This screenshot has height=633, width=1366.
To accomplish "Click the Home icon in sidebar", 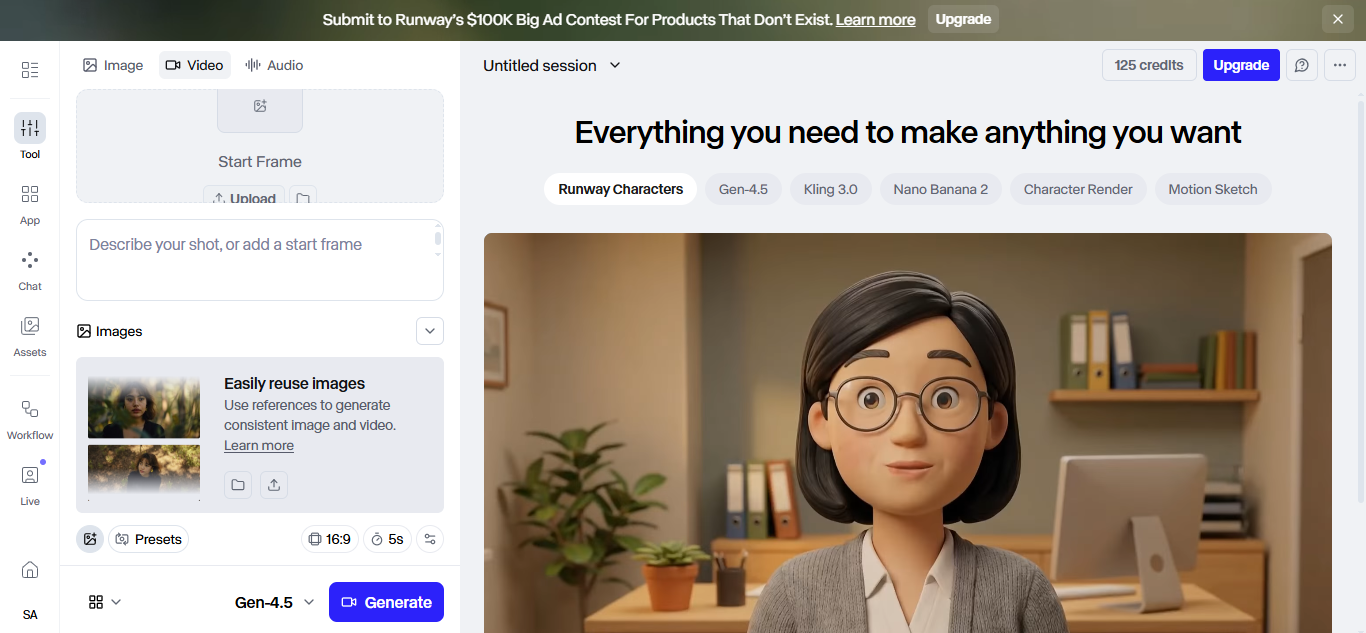I will click(30, 570).
